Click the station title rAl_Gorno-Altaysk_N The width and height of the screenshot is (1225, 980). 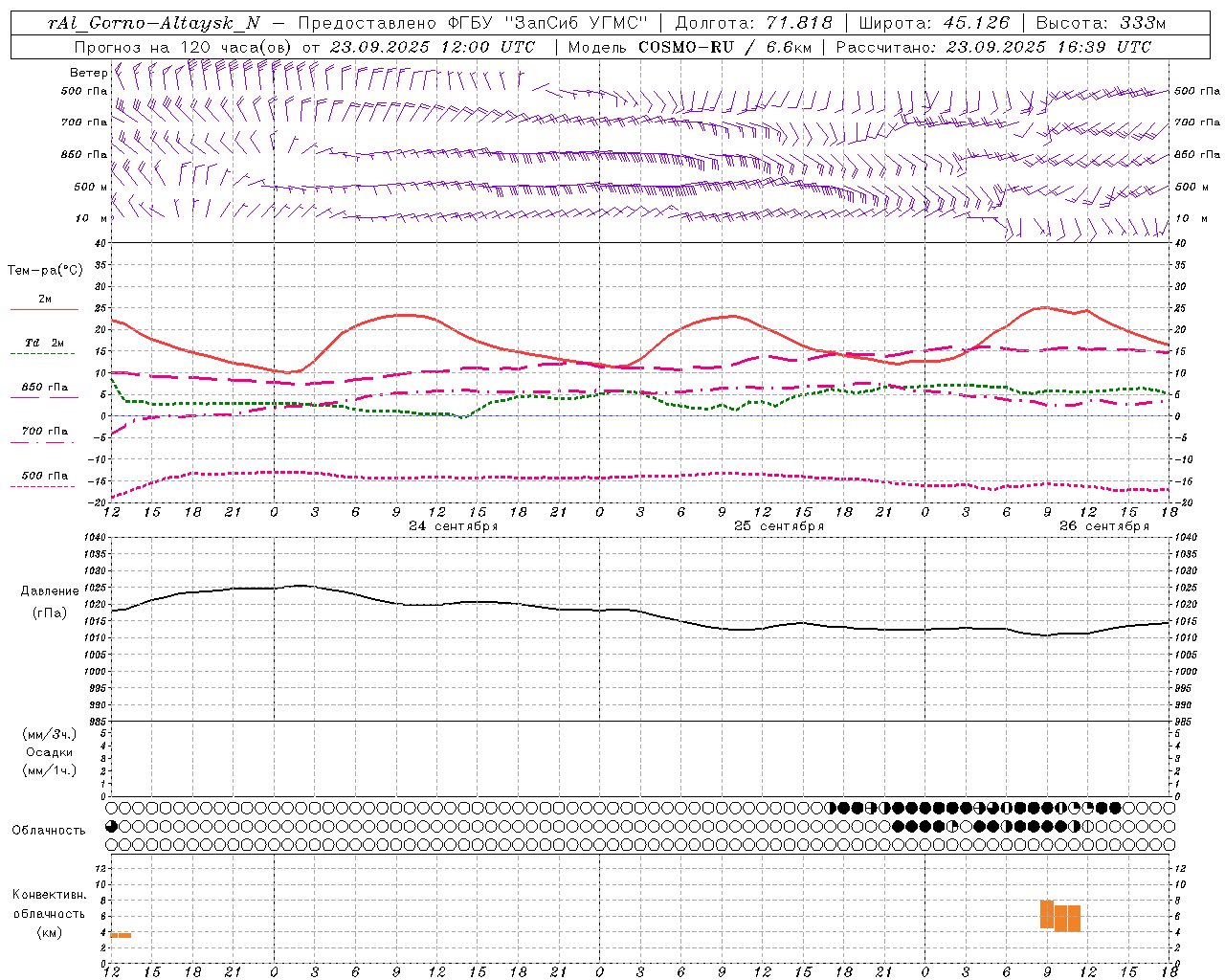point(153,23)
